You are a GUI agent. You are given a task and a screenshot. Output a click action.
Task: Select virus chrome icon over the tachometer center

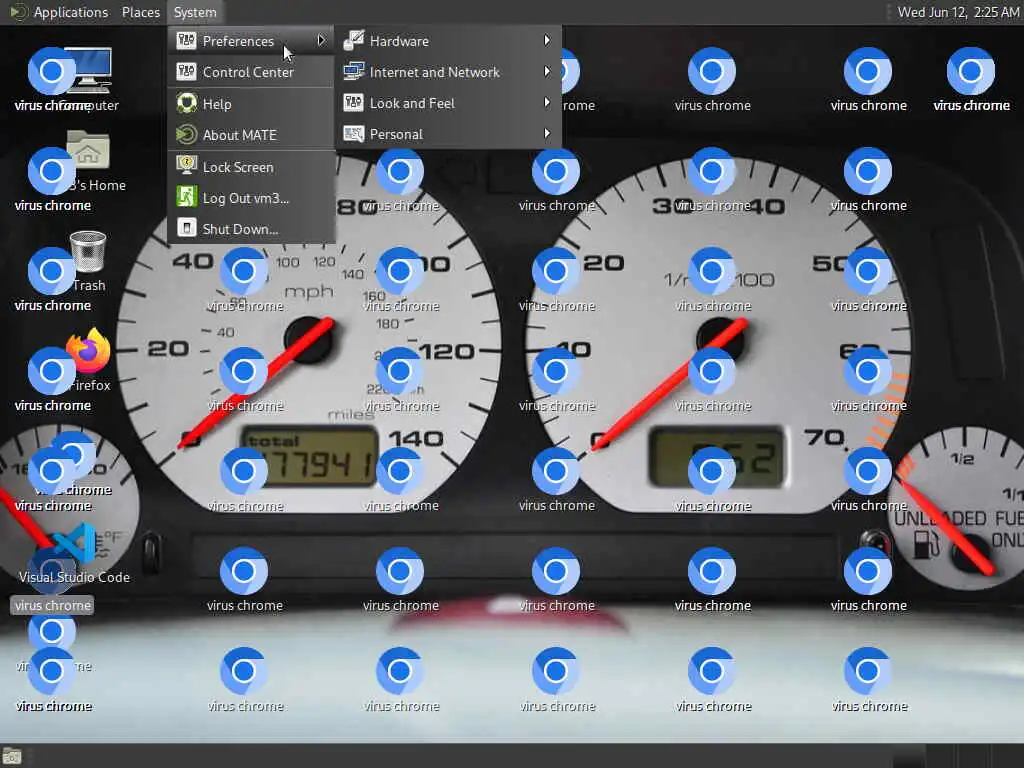712,371
